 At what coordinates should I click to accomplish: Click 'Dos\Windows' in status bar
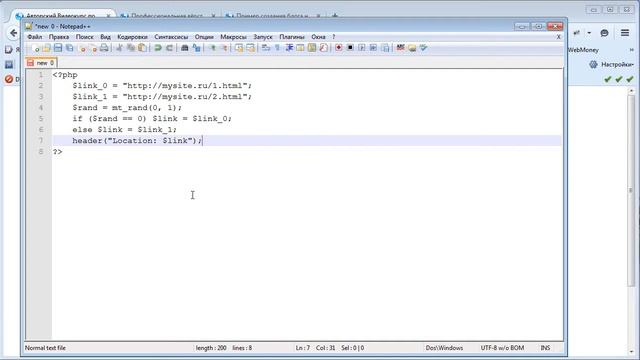pyautogui.click(x=444, y=348)
